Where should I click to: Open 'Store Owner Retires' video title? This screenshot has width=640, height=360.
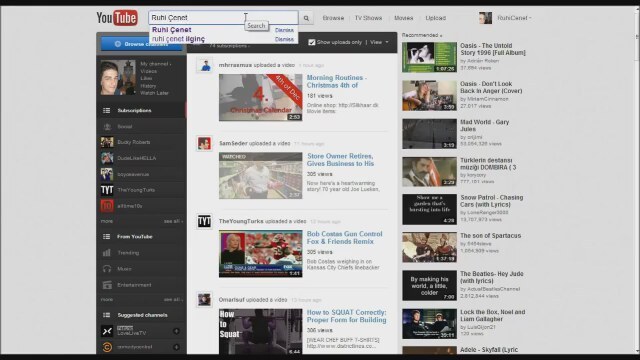340,160
